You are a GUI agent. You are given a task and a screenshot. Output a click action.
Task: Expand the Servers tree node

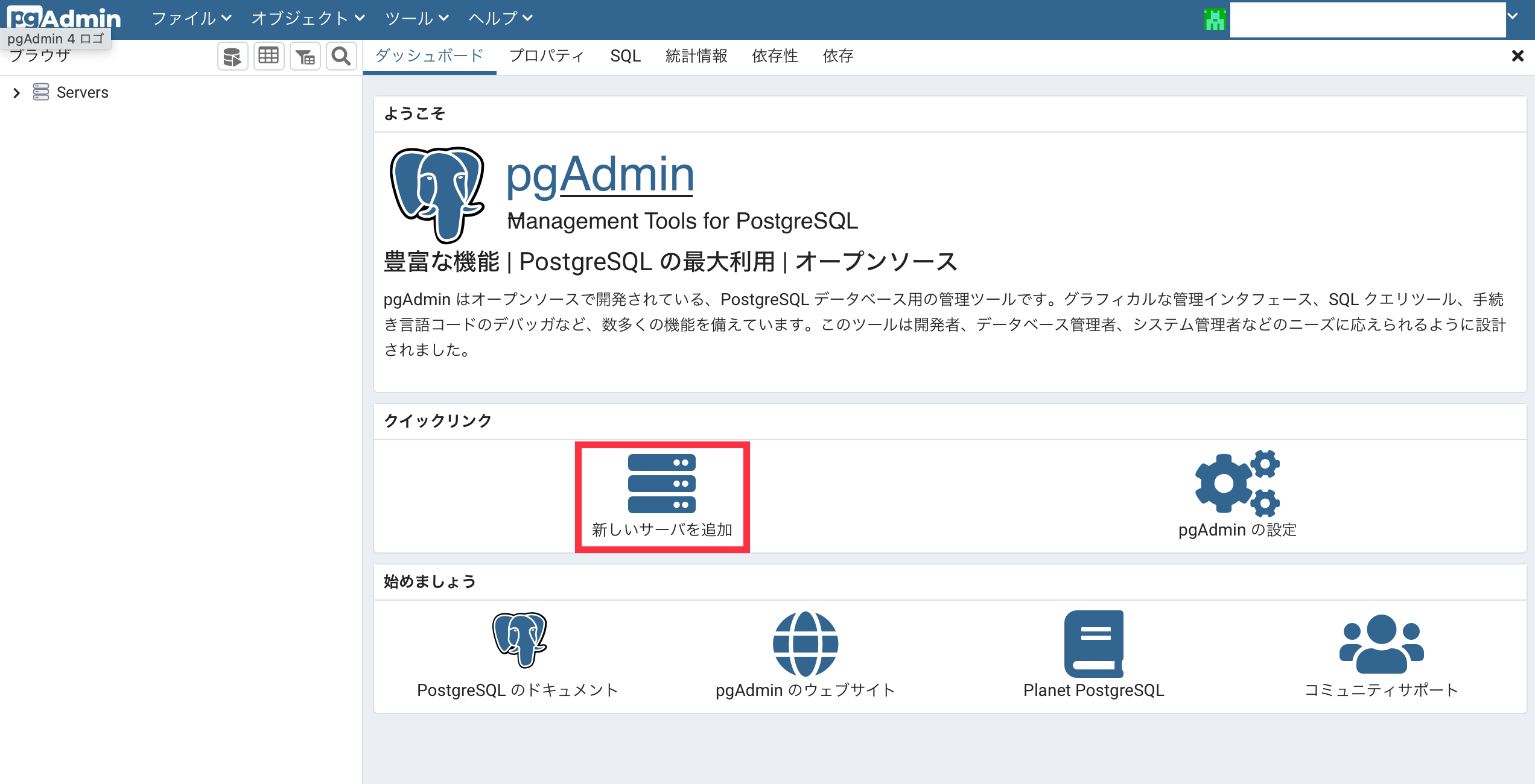coord(16,93)
